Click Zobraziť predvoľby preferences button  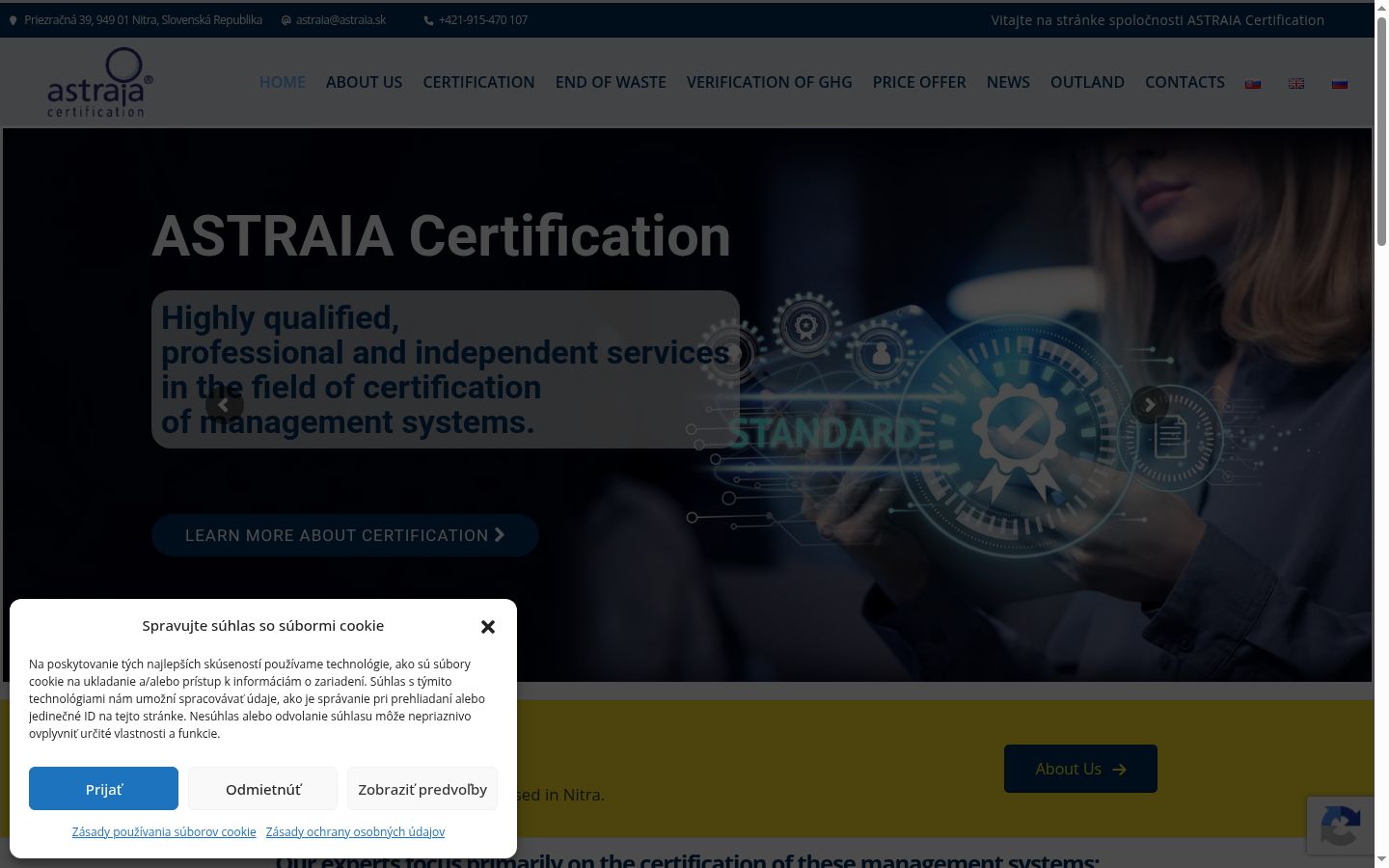422,789
